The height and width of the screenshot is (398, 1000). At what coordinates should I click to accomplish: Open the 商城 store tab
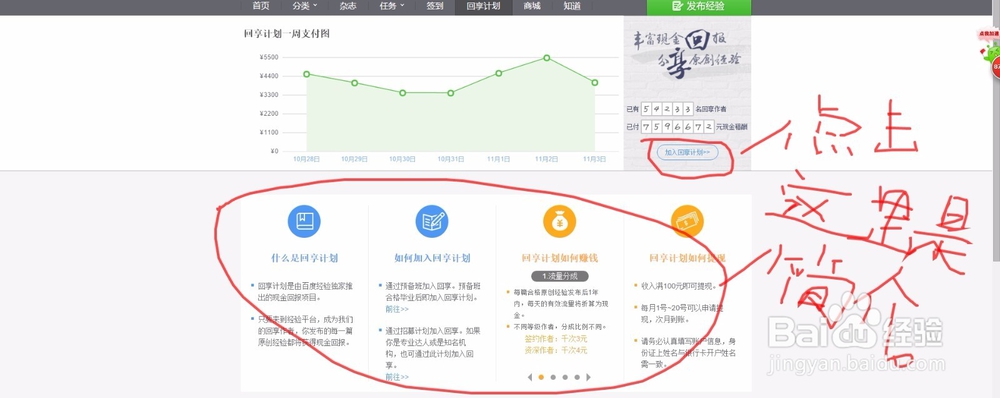pyautogui.click(x=532, y=6)
